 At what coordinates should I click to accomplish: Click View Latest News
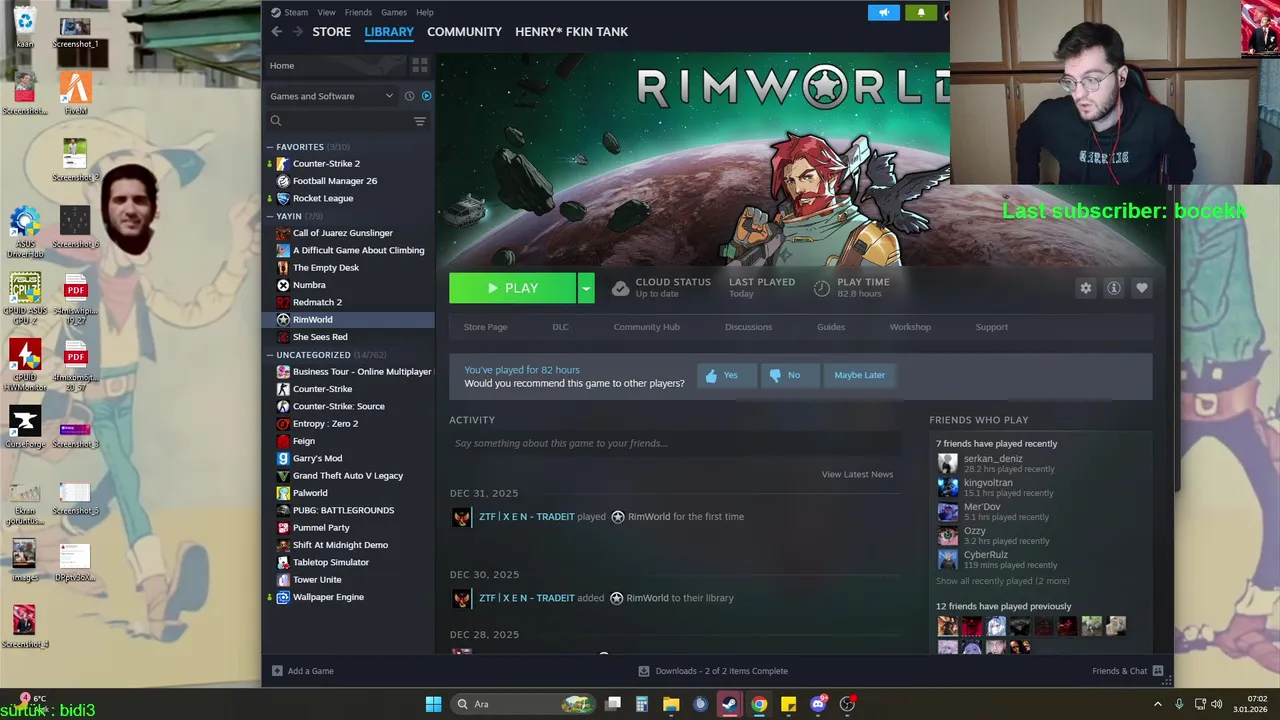(x=857, y=474)
